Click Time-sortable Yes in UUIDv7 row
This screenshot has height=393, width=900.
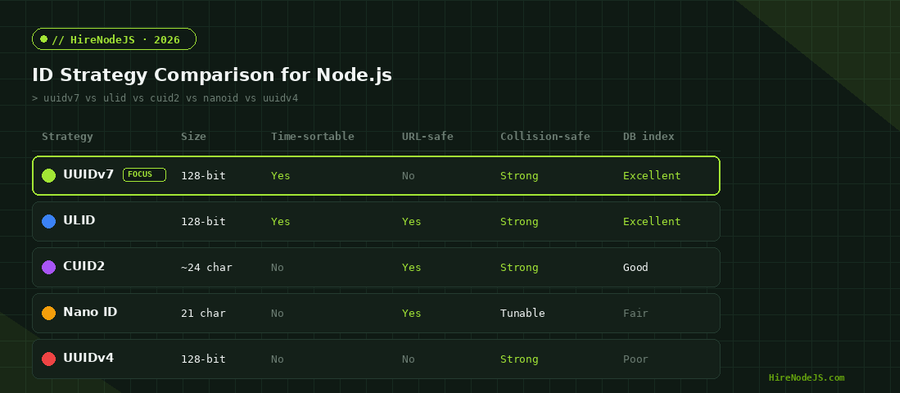[281, 176]
